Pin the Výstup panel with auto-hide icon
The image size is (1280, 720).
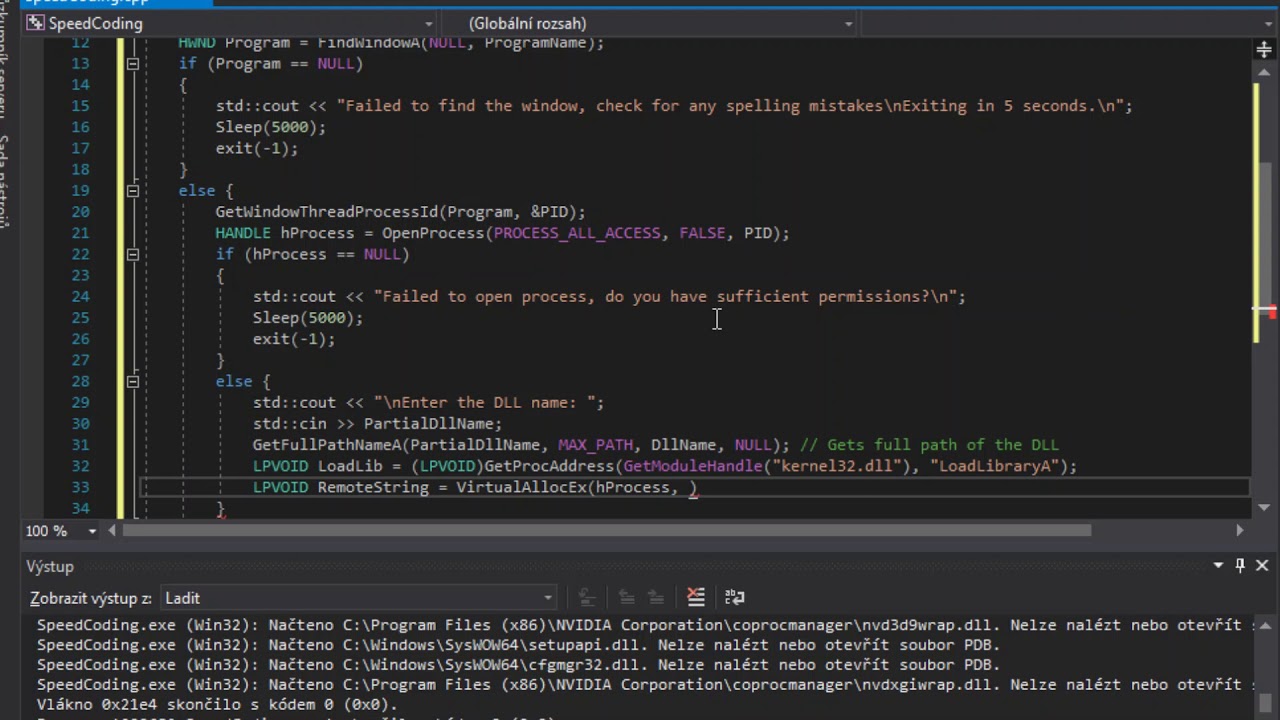pyautogui.click(x=1240, y=565)
